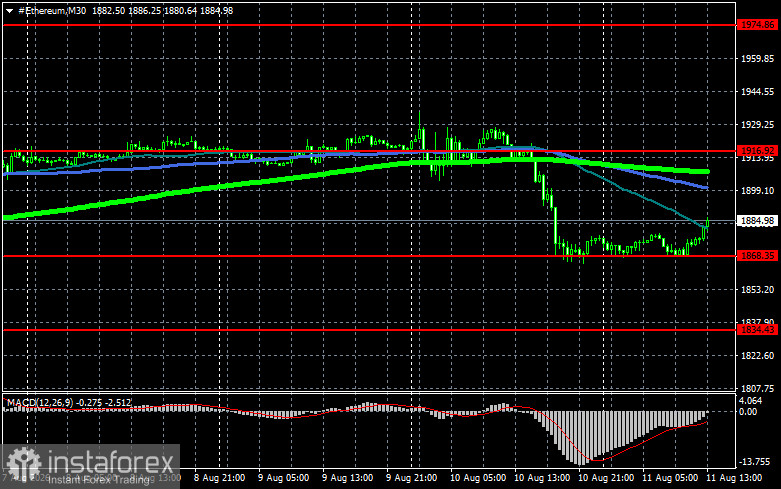Select the 1834.43 red price level label
Image resolution: width=781 pixels, height=489 pixels.
[x=757, y=330]
